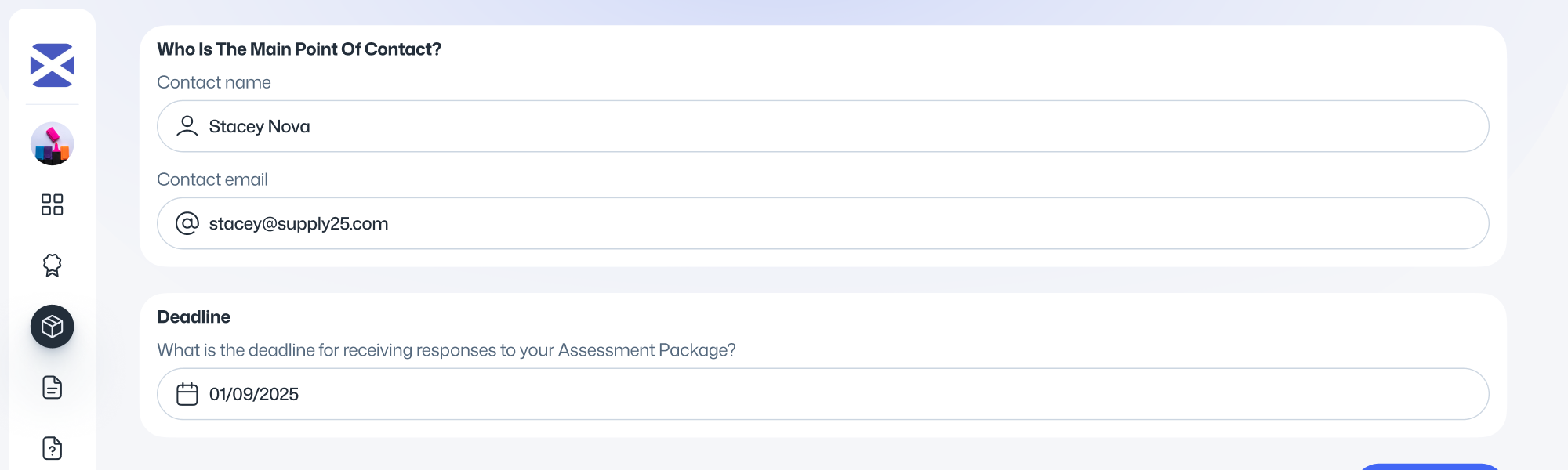Viewport: 1568px width, 470px height.
Task: Click the "Who Is The Main Point Of Contact?" heading
Action: [299, 49]
